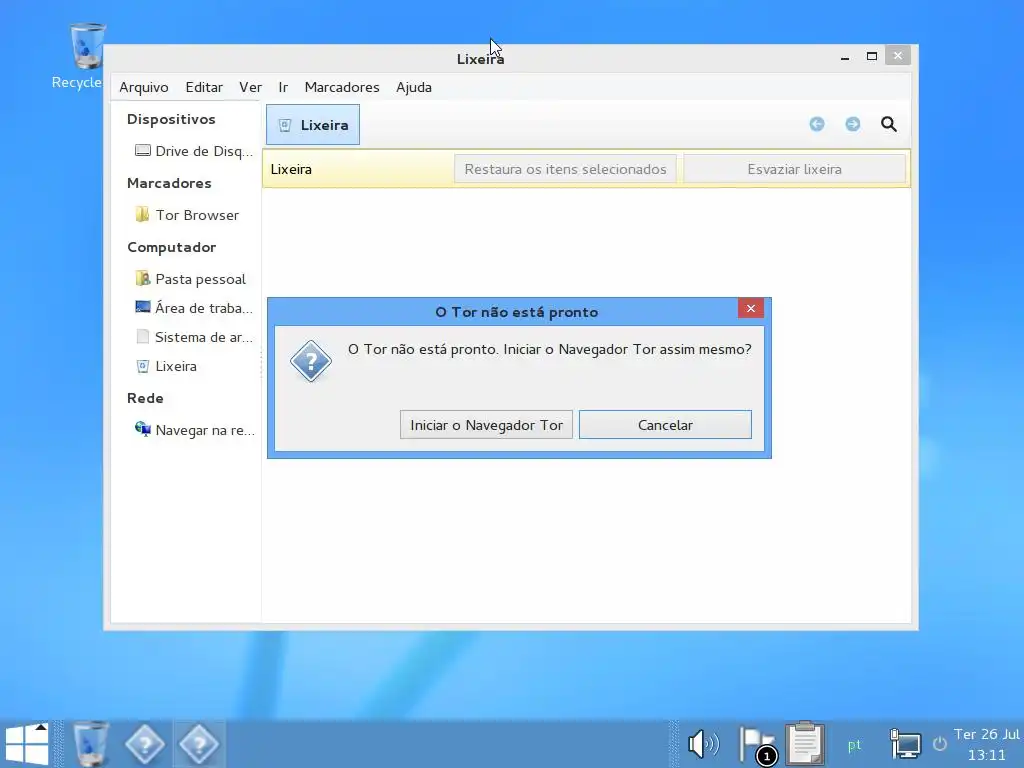
Task: Click Iniciar o Navegador Tor button
Action: (x=487, y=425)
